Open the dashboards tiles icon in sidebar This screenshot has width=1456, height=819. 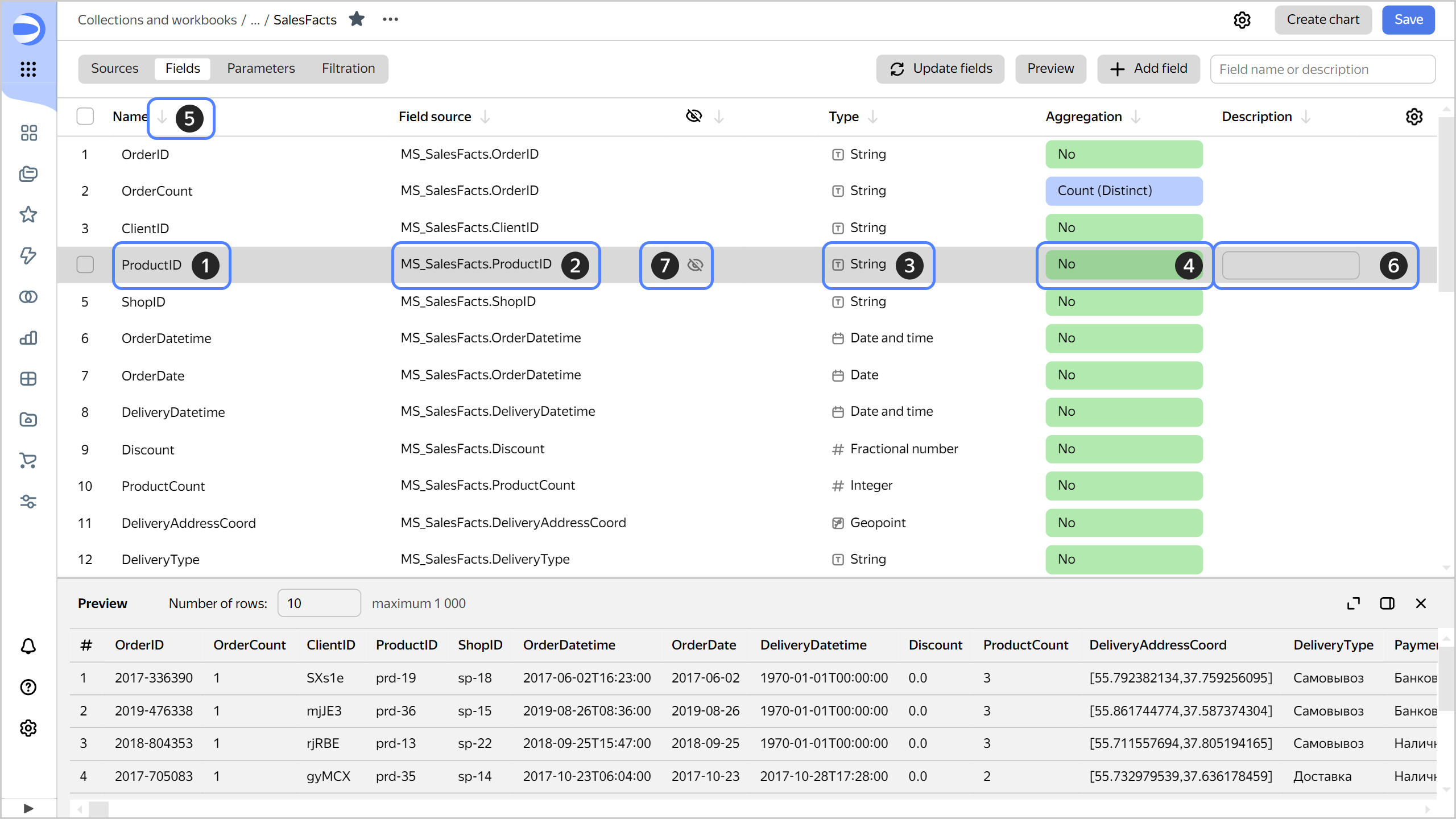point(28,133)
